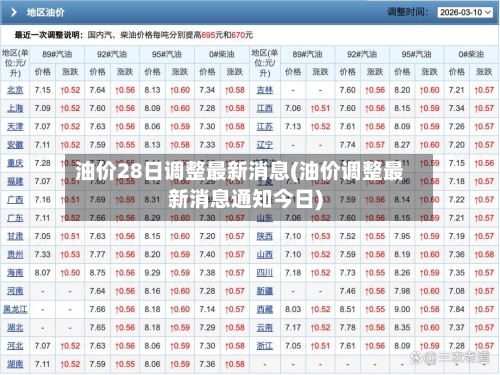
Task: Click 贵州's 0# diesel price 7.40
Action: tap(207, 255)
